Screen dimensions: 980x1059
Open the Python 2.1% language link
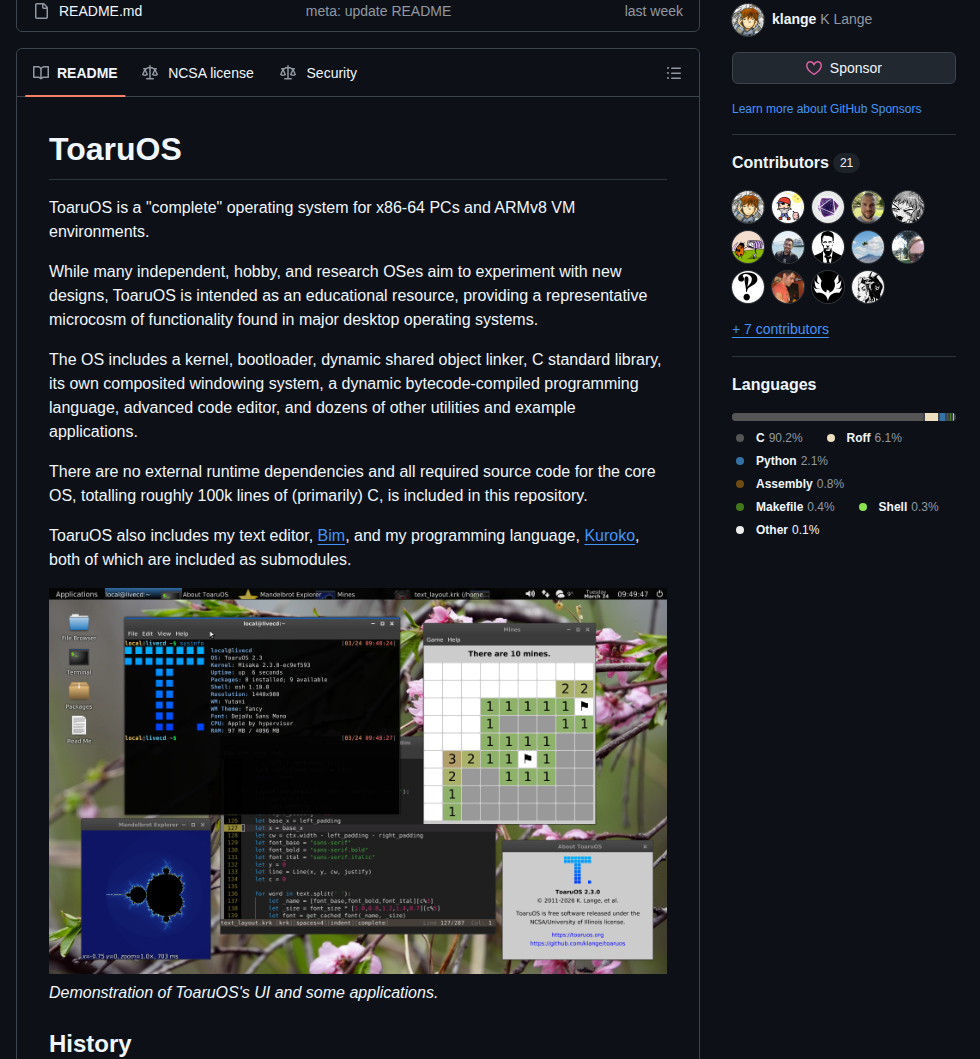[781, 461]
